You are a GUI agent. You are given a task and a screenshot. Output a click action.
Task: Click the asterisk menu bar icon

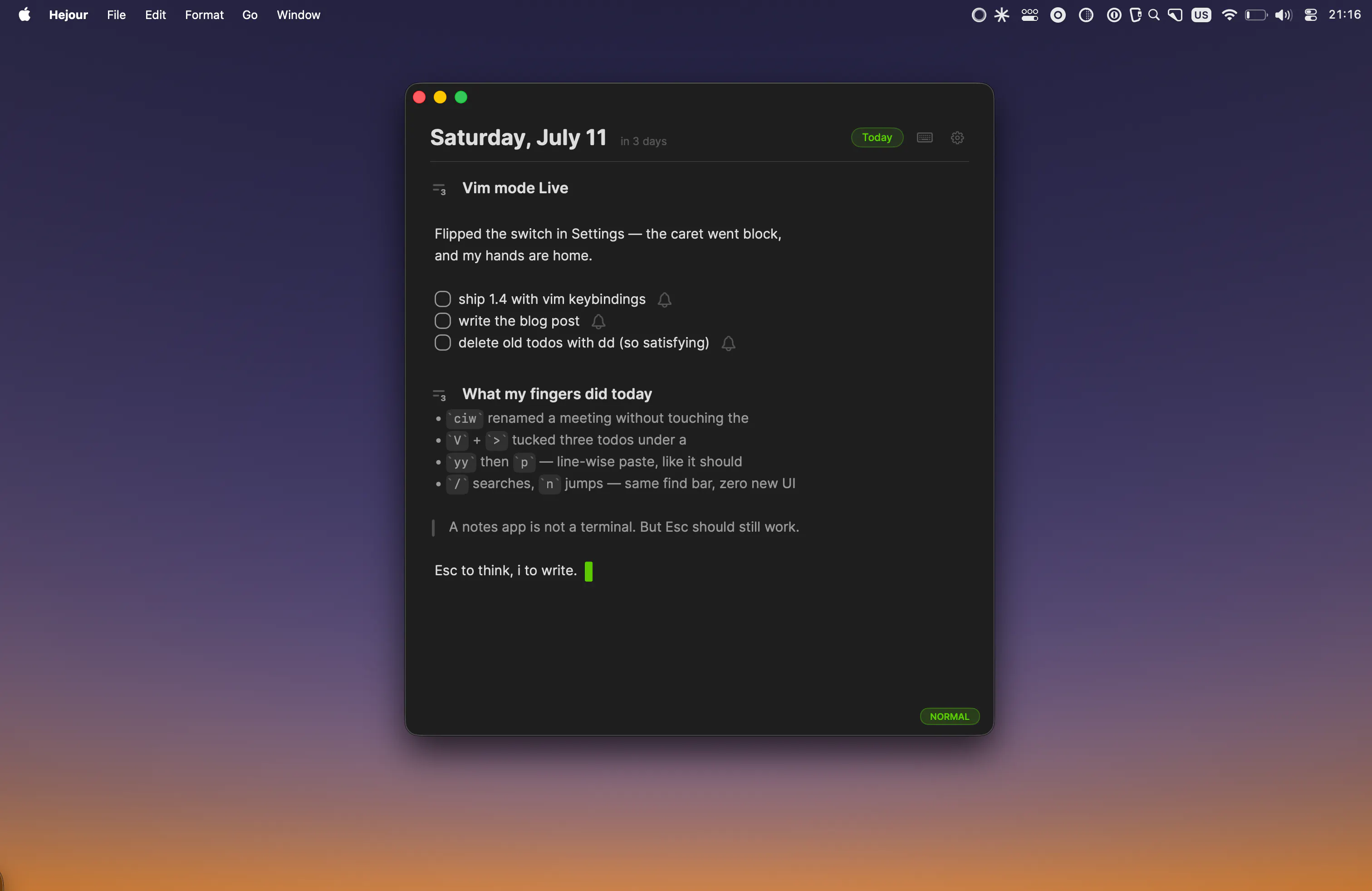pyautogui.click(x=1001, y=15)
